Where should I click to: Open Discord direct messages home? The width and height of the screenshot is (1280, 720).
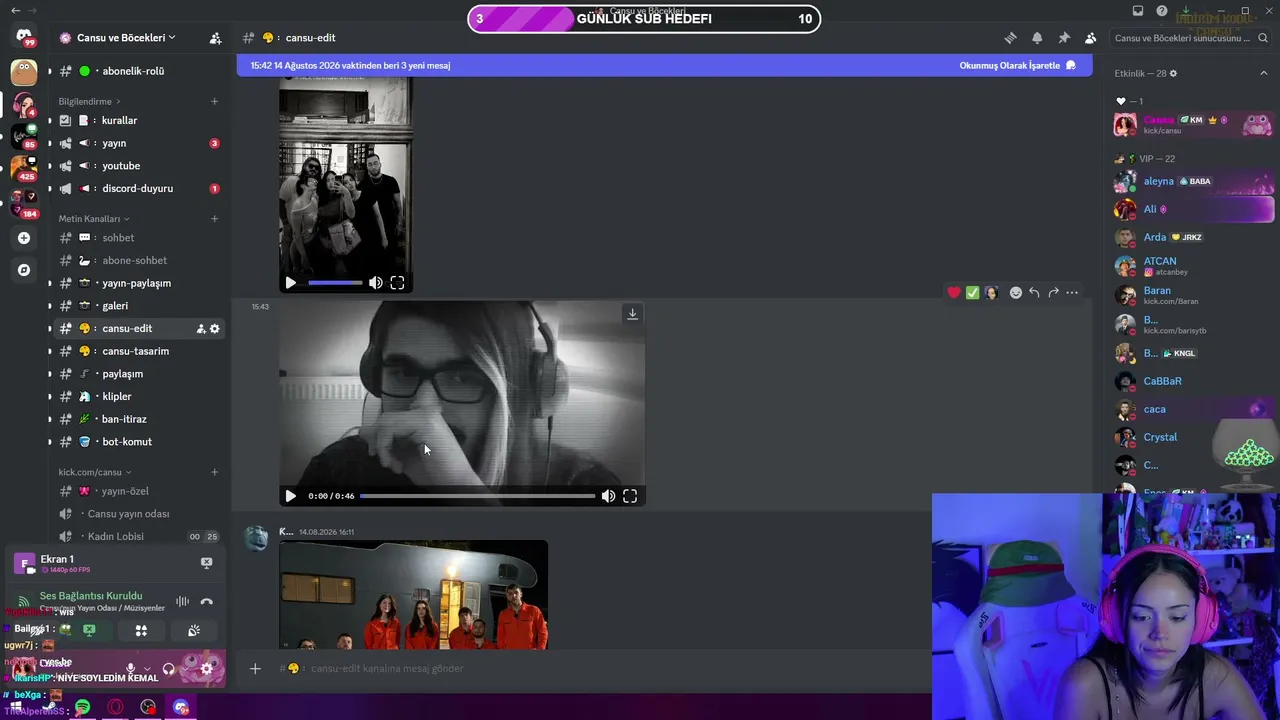tap(24, 37)
